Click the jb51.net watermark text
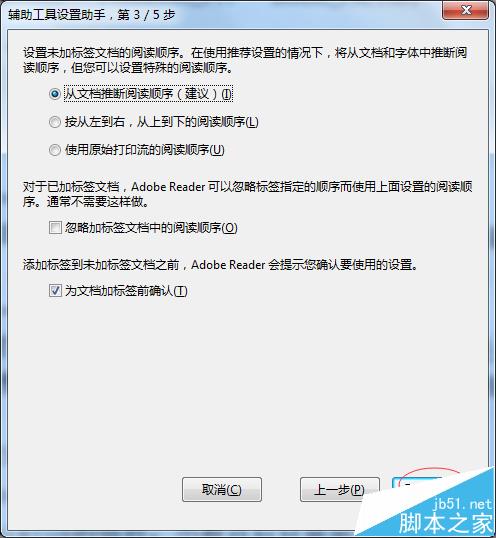496x538 pixels. pyautogui.click(x=462, y=504)
